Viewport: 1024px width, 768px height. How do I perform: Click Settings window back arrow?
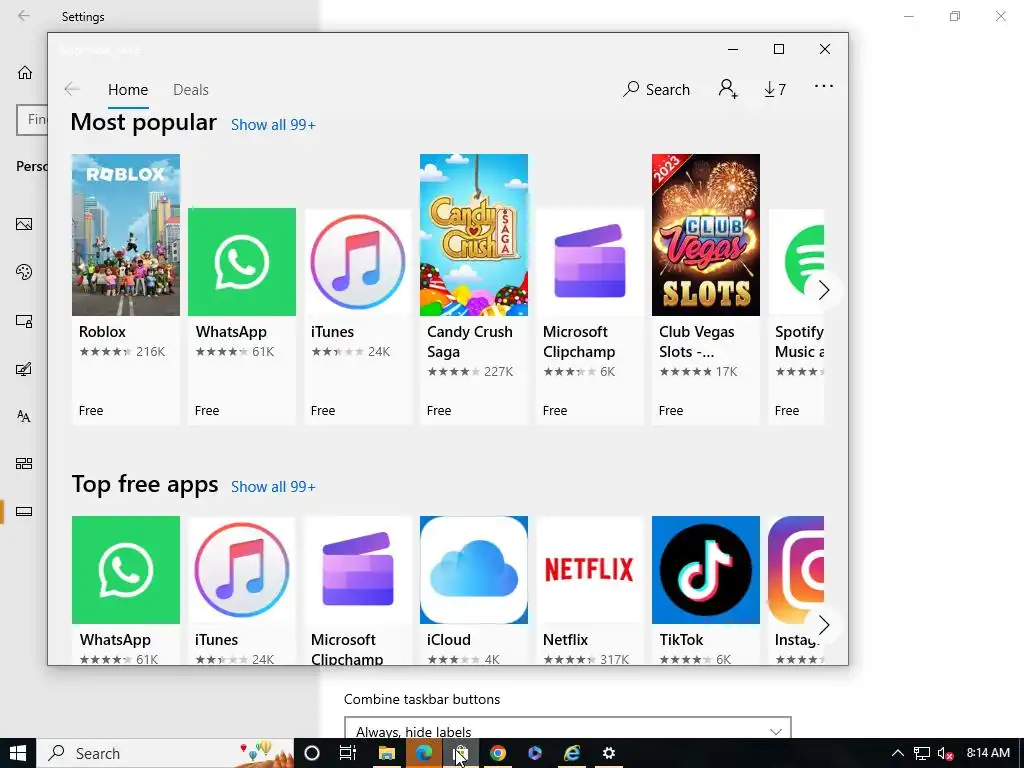[x=24, y=16]
